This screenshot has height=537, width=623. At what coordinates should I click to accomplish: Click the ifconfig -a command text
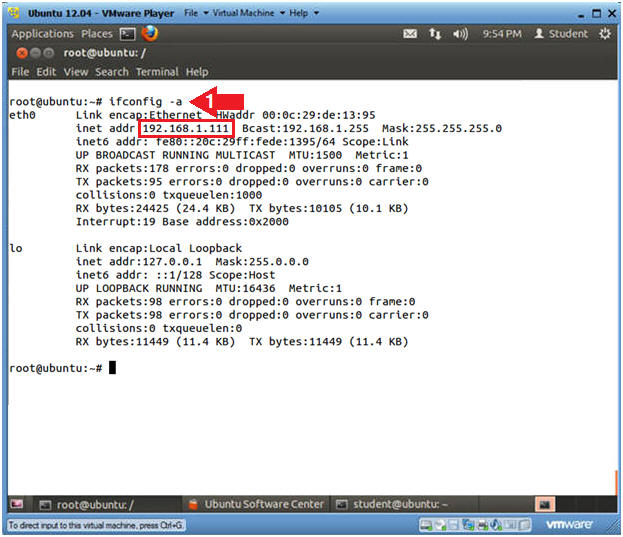[145, 102]
